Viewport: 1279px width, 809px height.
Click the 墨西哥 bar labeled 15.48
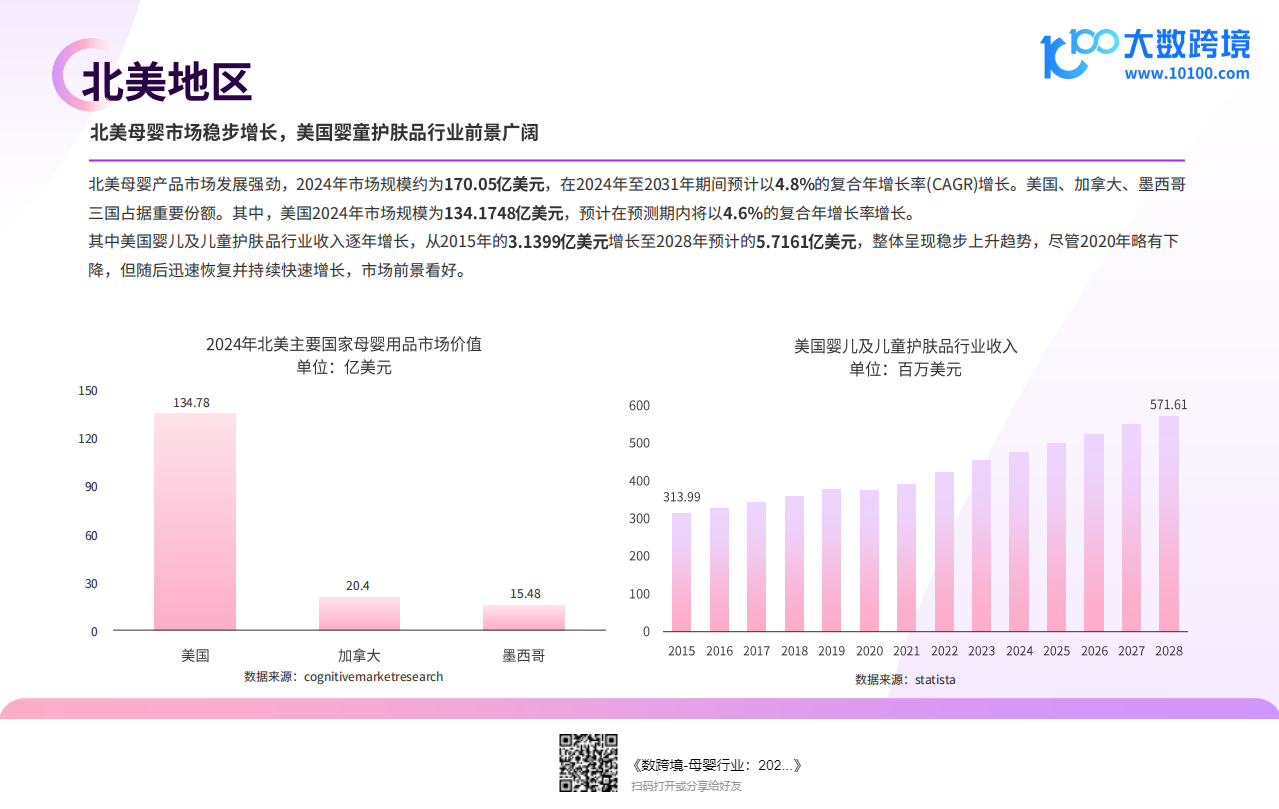[x=524, y=617]
